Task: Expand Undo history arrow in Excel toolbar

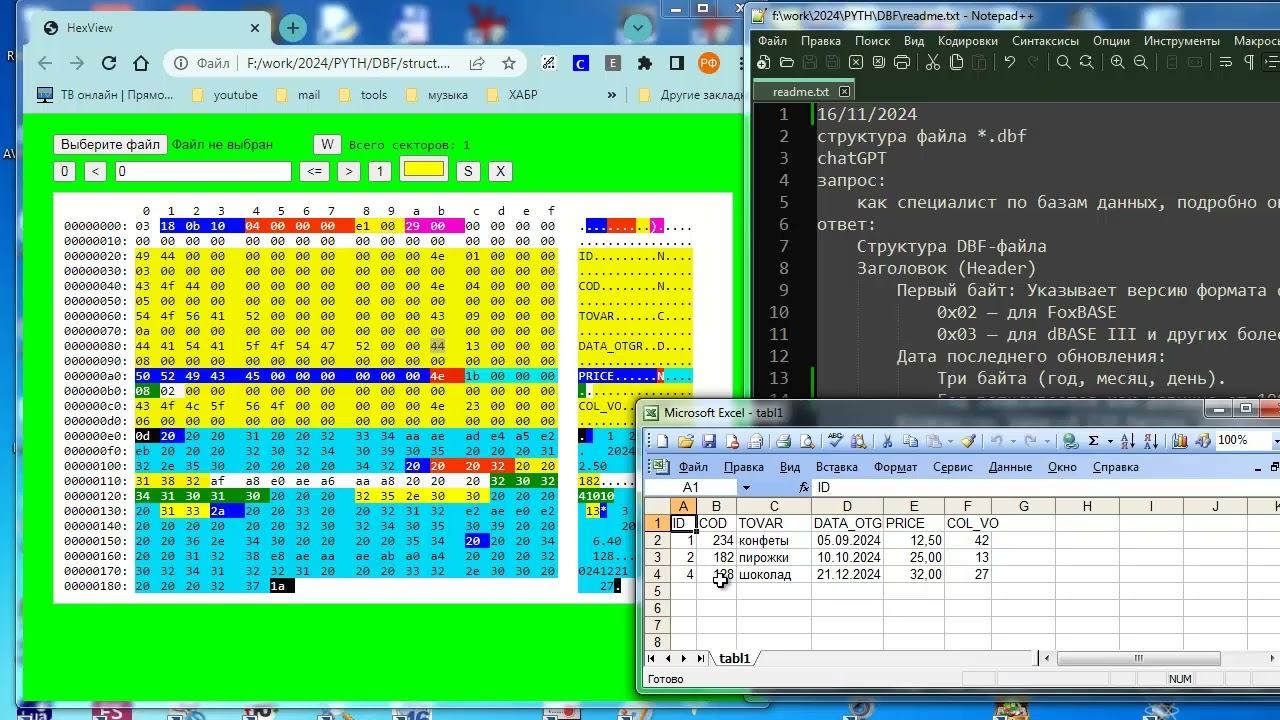Action: pyautogui.click(x=1013, y=441)
